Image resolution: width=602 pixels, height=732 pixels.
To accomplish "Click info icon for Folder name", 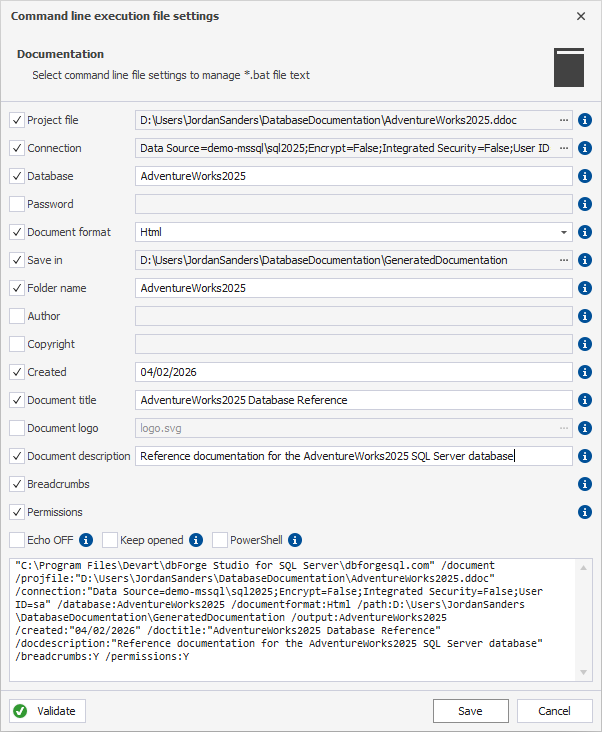I will pyautogui.click(x=585, y=288).
